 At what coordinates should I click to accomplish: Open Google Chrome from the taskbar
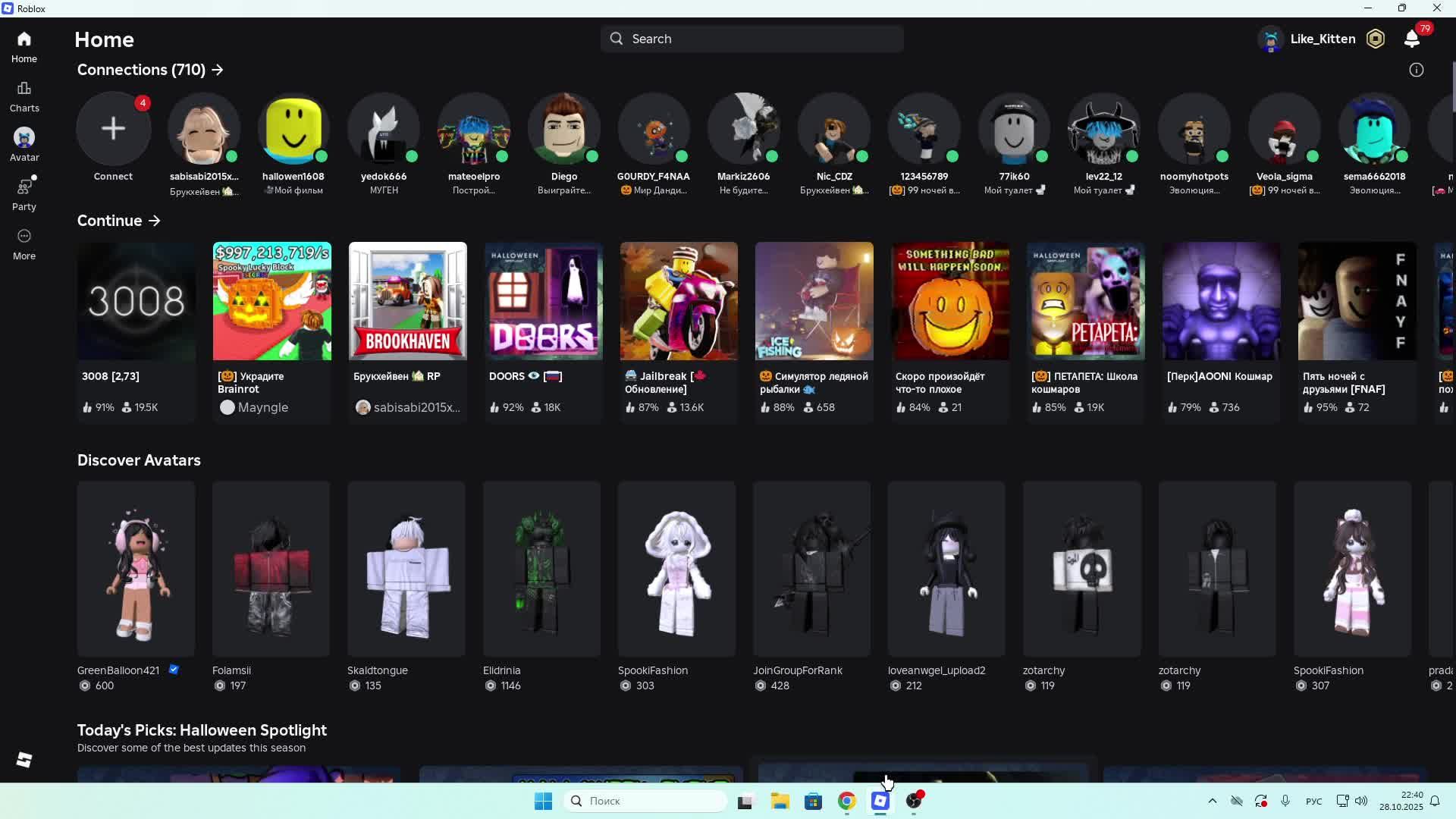[x=847, y=801]
